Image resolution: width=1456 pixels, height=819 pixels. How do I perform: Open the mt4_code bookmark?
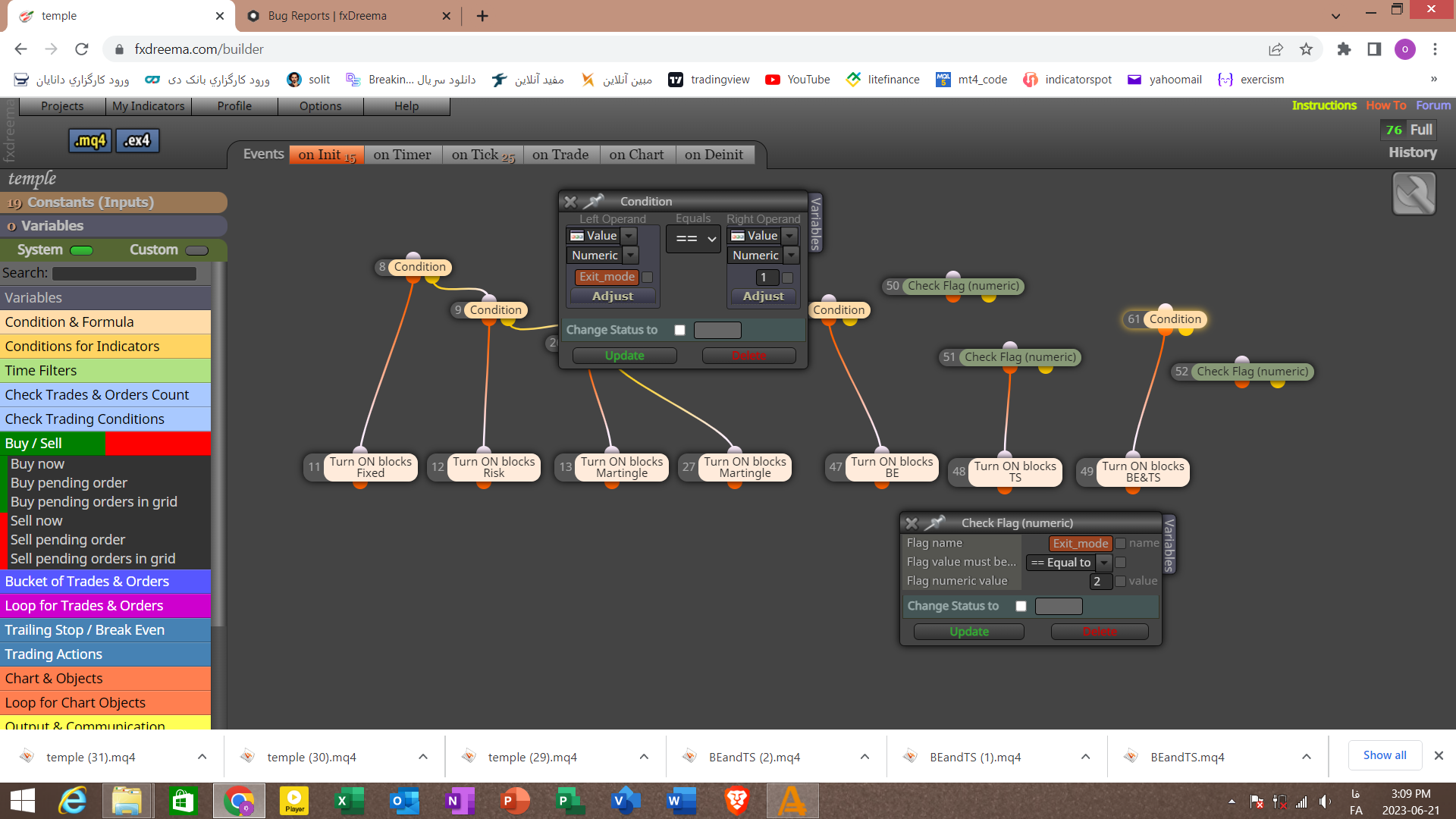point(971,80)
